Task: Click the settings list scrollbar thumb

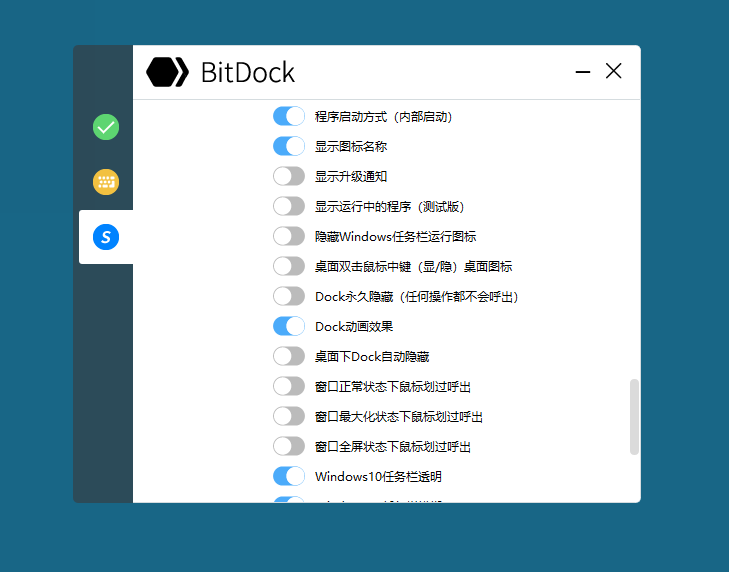Action: coord(634,417)
